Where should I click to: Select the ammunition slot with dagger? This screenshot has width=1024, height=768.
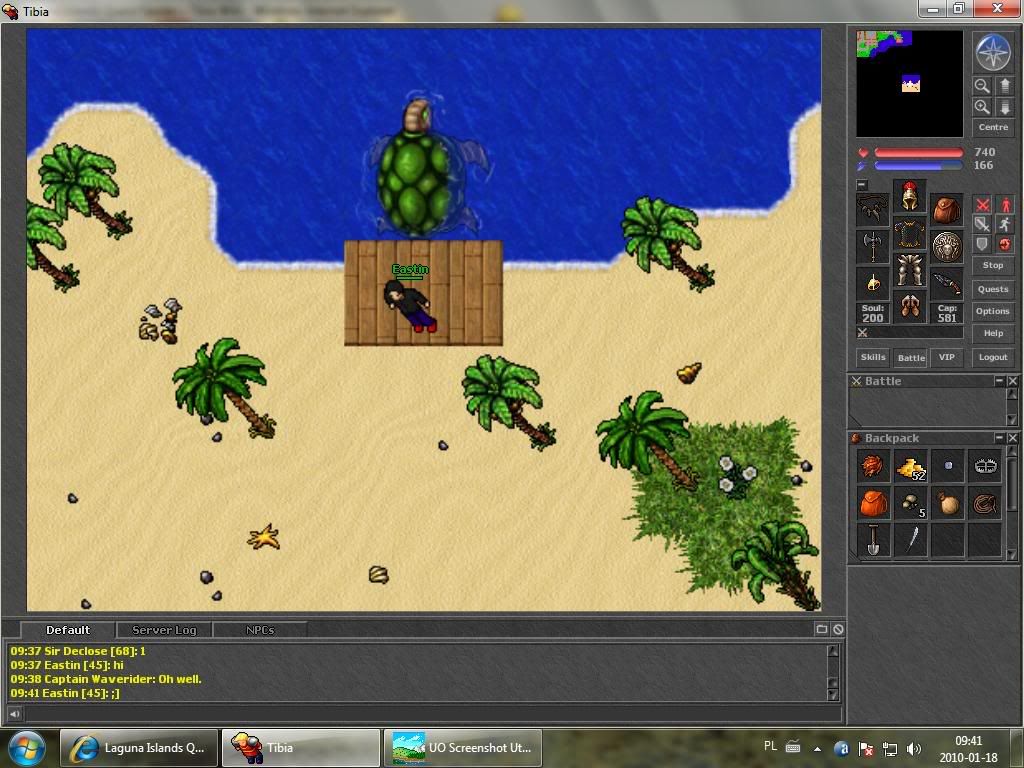click(946, 283)
